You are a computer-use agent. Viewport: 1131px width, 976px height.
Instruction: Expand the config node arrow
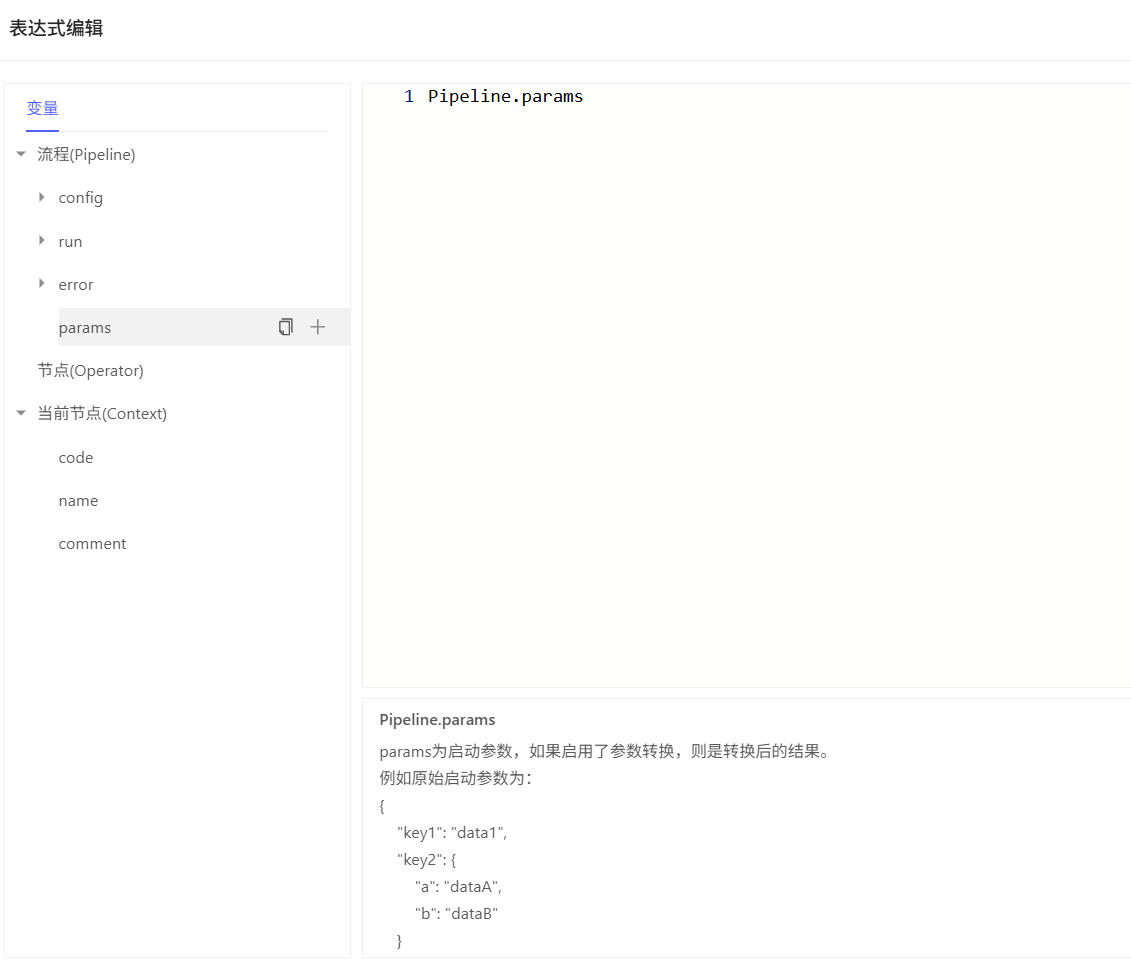point(42,197)
